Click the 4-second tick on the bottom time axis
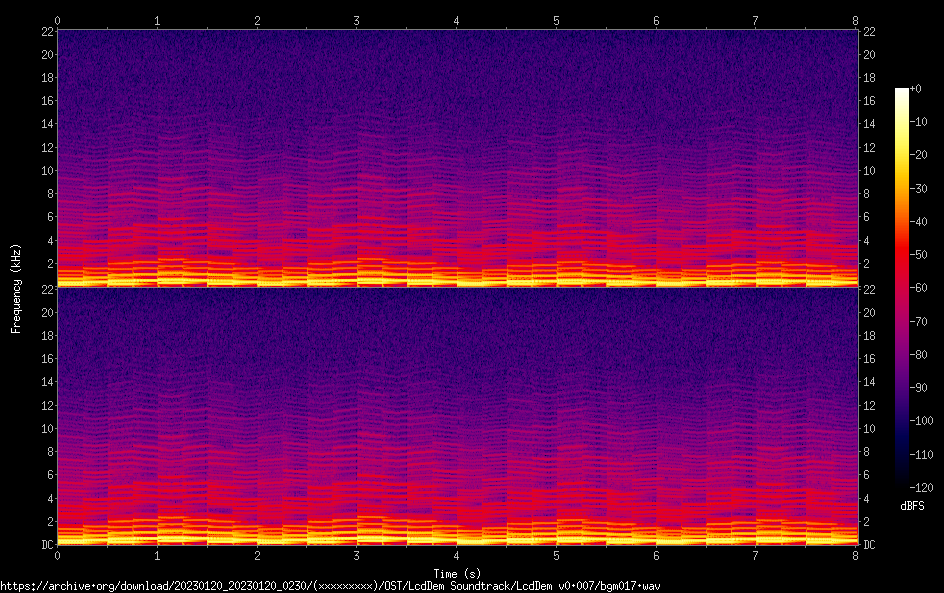The width and height of the screenshot is (944, 593). tap(457, 555)
